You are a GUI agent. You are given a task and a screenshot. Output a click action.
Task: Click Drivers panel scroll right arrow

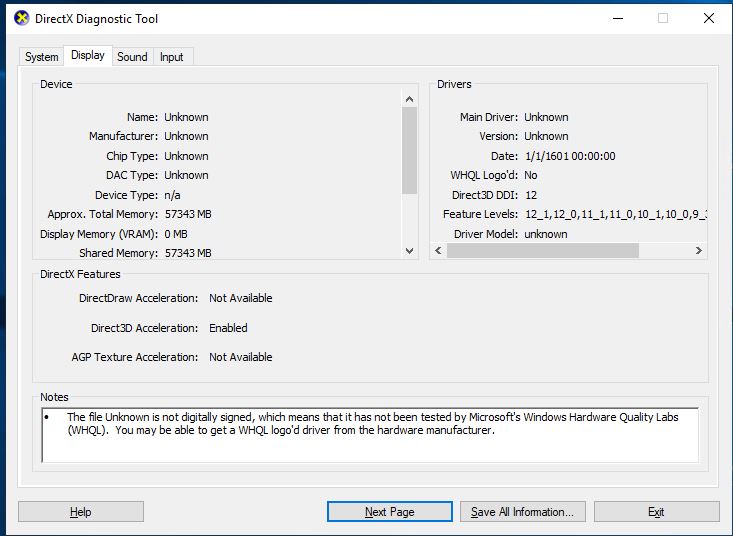[698, 250]
